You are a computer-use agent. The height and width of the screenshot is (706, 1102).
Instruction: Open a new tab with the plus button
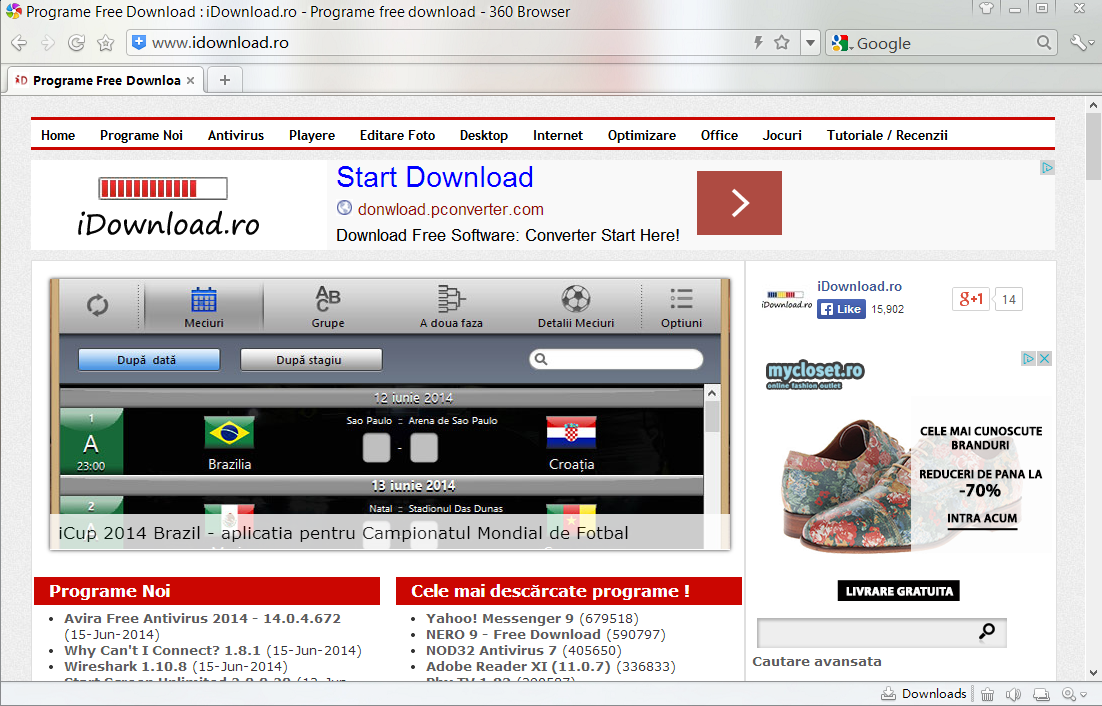pyautogui.click(x=225, y=80)
